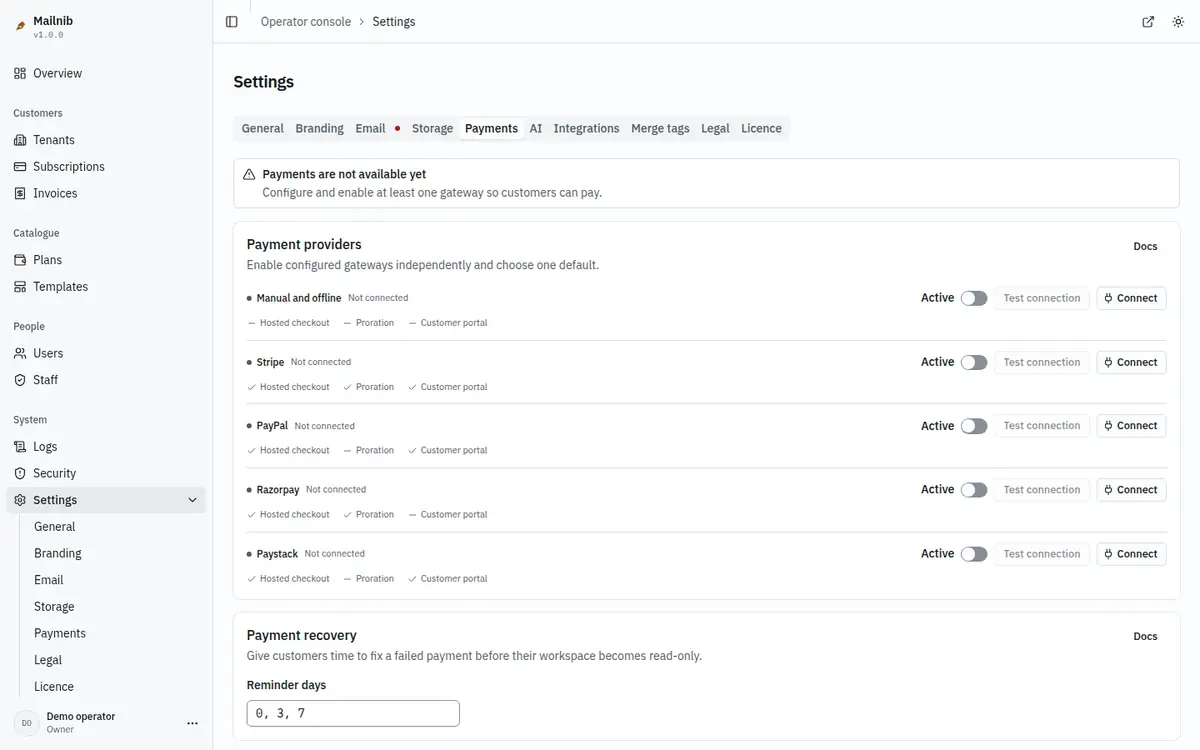Screen dimensions: 1200x750
Task: Enable Manual and offline Active switch
Action: pyautogui.click(x=974, y=298)
